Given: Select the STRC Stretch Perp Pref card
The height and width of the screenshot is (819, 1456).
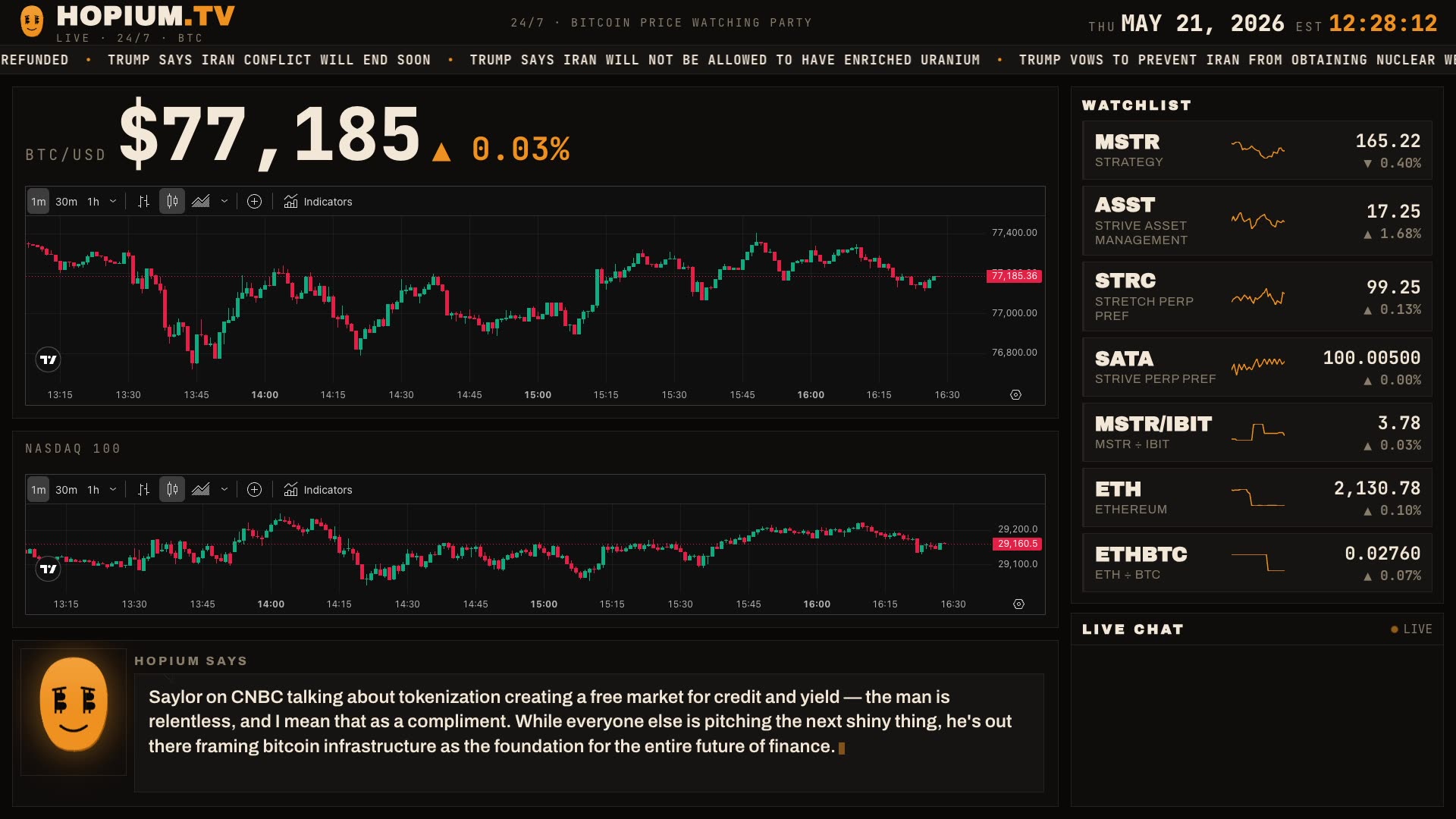Looking at the screenshot, I should (x=1257, y=297).
